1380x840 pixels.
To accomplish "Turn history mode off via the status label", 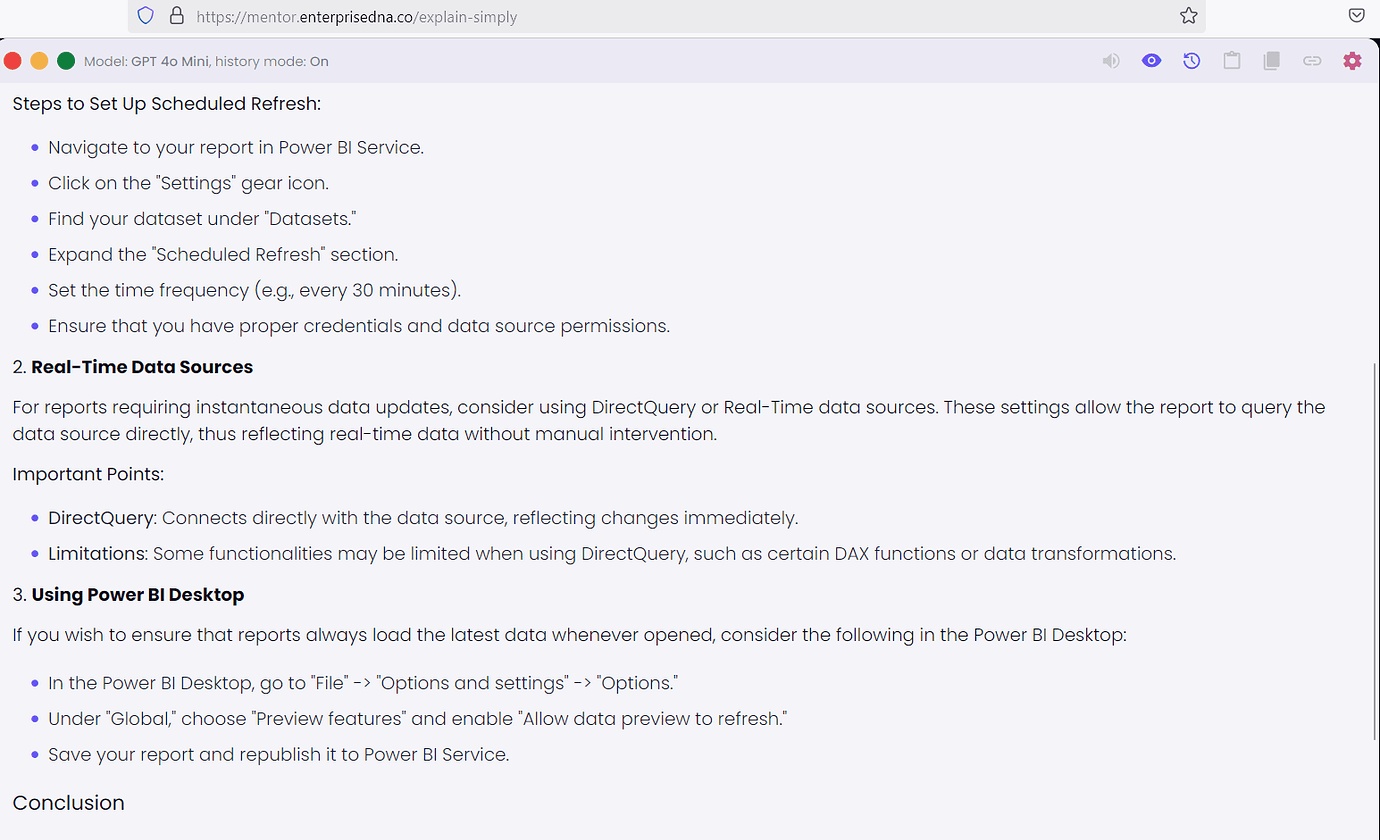I will click(320, 60).
